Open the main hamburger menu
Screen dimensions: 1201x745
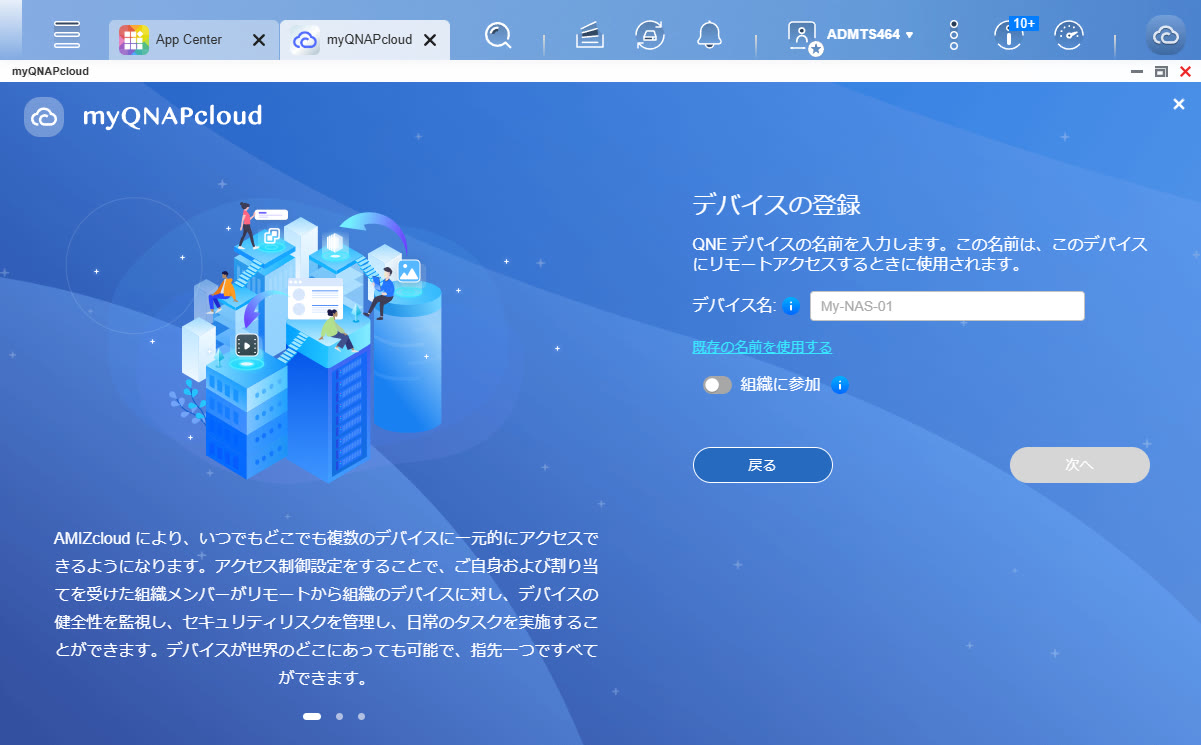click(67, 35)
